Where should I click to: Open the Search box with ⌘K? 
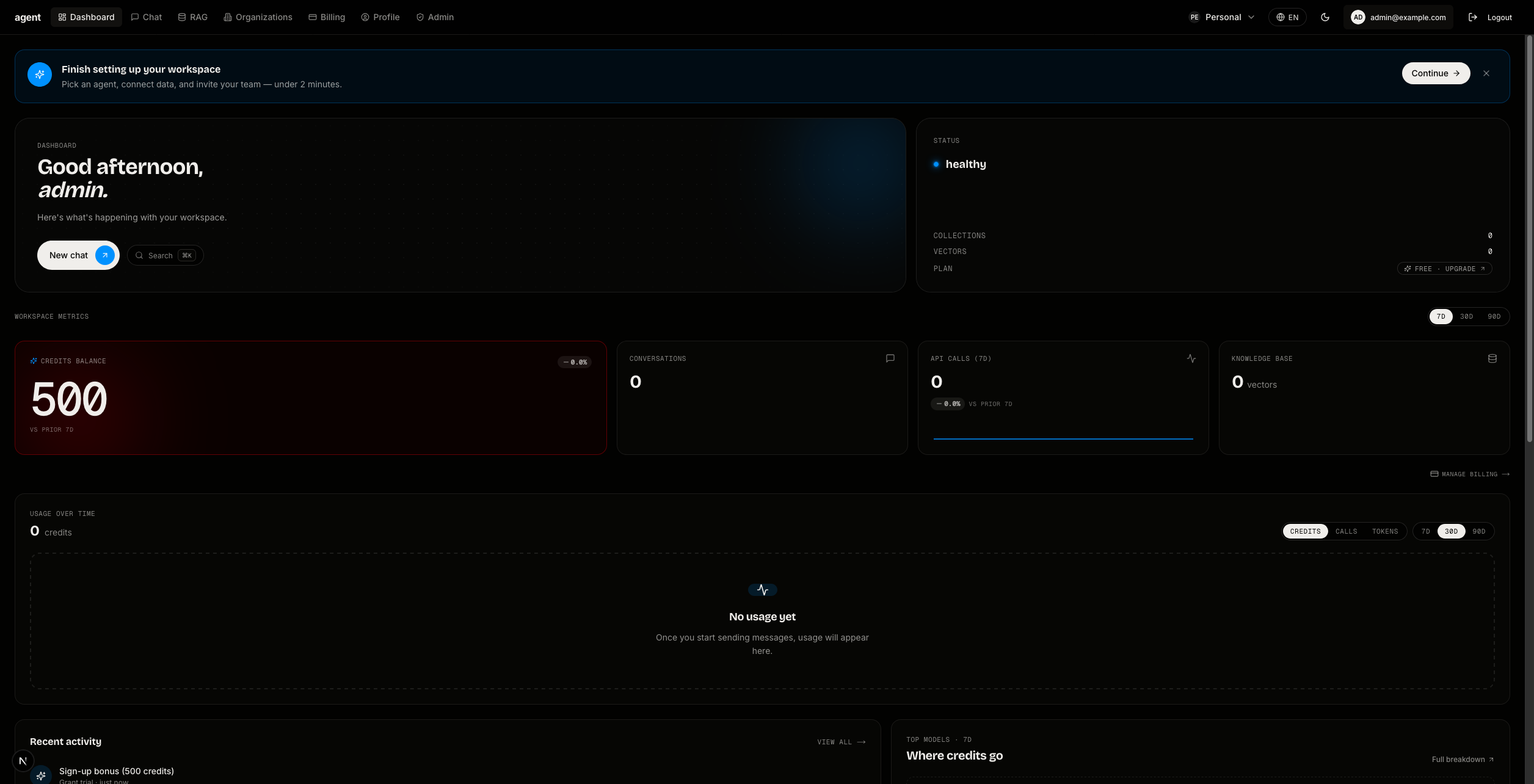(x=165, y=255)
